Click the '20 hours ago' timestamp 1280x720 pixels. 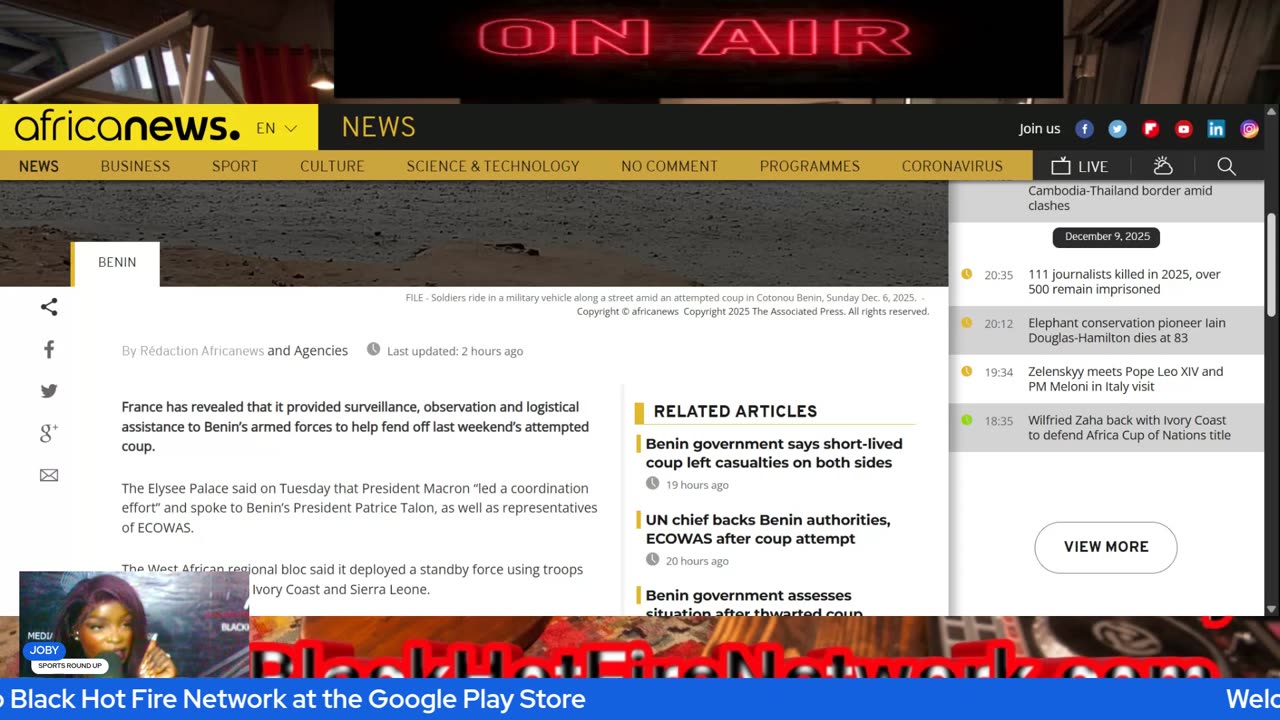pos(697,561)
